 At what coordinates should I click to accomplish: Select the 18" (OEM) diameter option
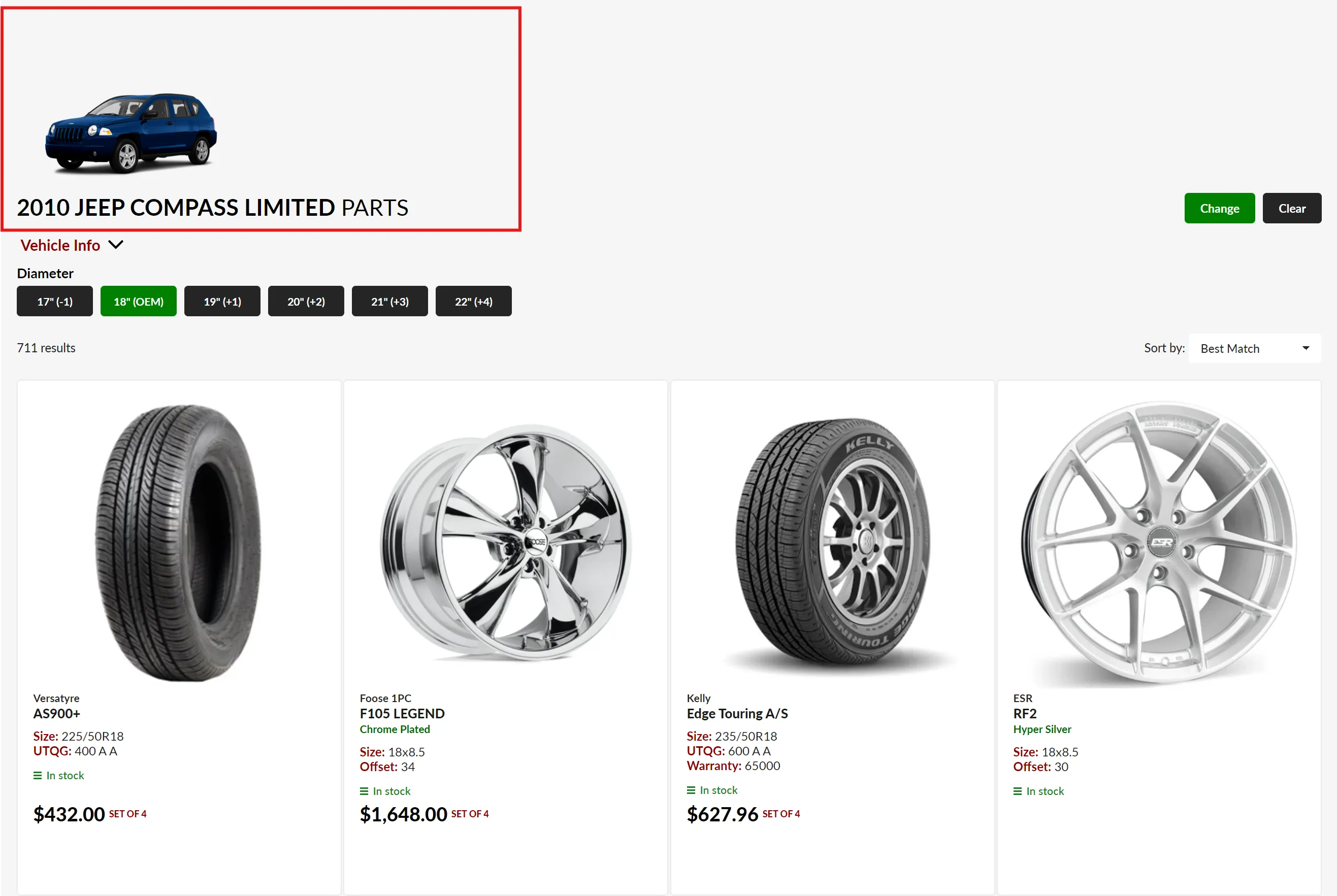(x=138, y=301)
